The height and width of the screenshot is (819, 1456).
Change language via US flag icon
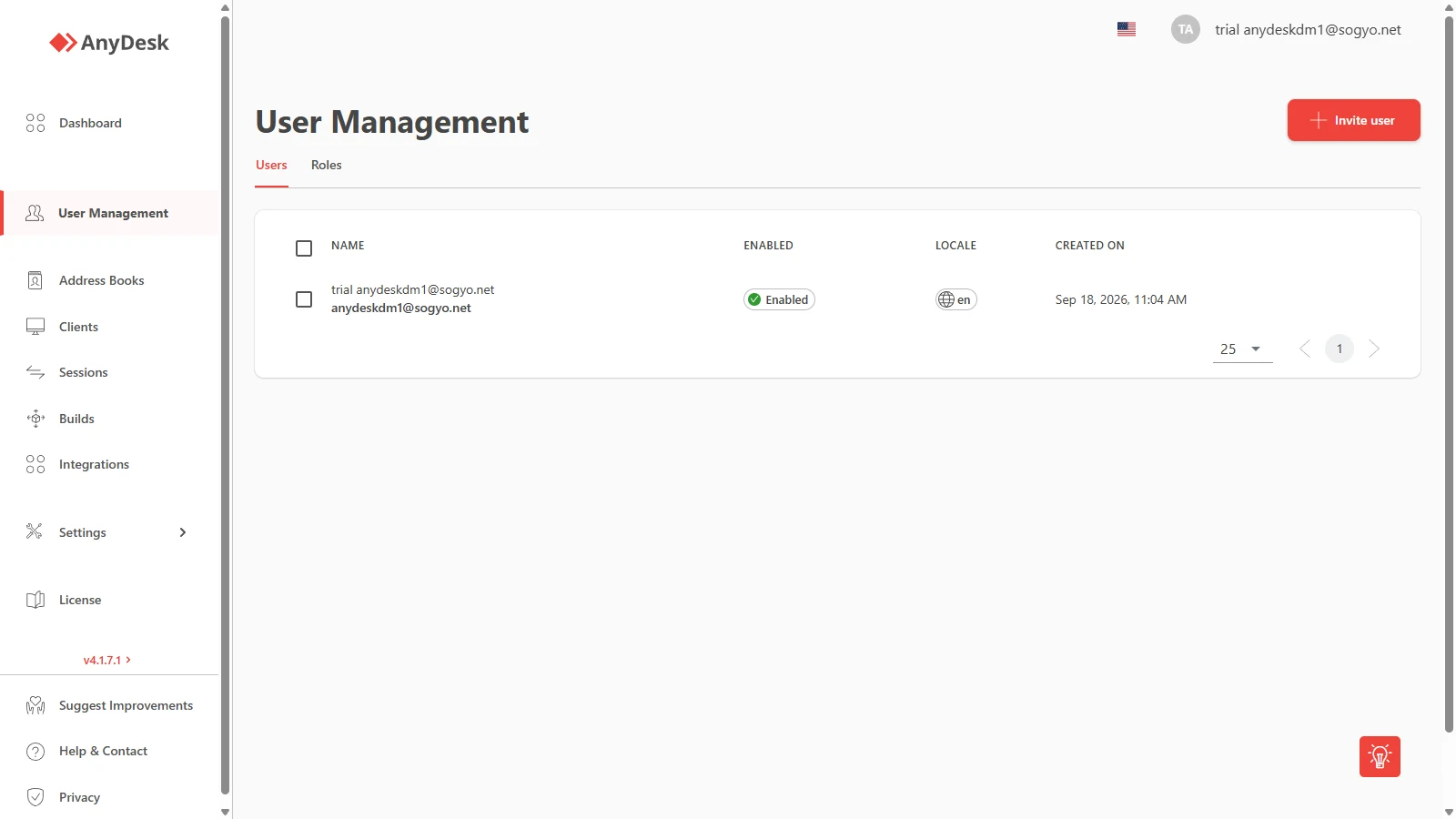(x=1127, y=29)
